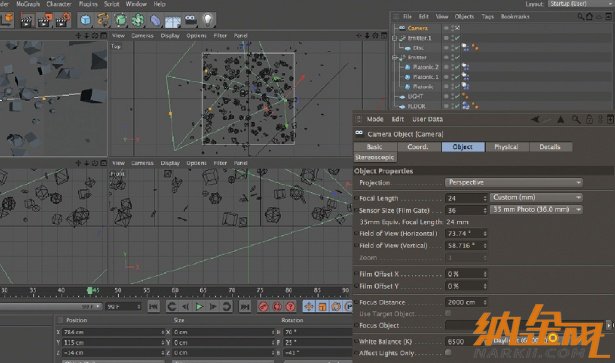Go to start of animation
Viewport: 615px width, 363px height.
[x=153, y=307]
